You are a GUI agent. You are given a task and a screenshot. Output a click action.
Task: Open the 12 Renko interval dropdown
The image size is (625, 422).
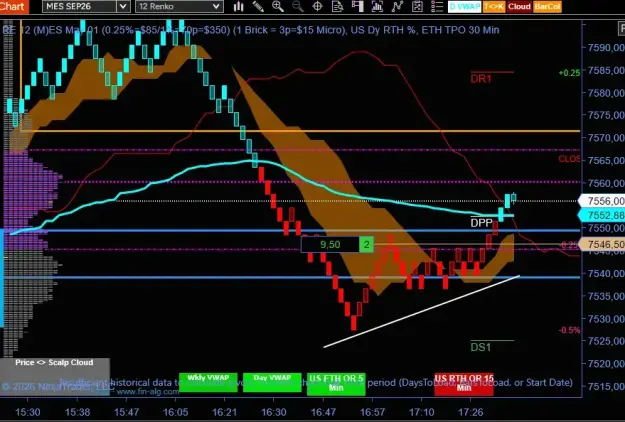[179, 6]
